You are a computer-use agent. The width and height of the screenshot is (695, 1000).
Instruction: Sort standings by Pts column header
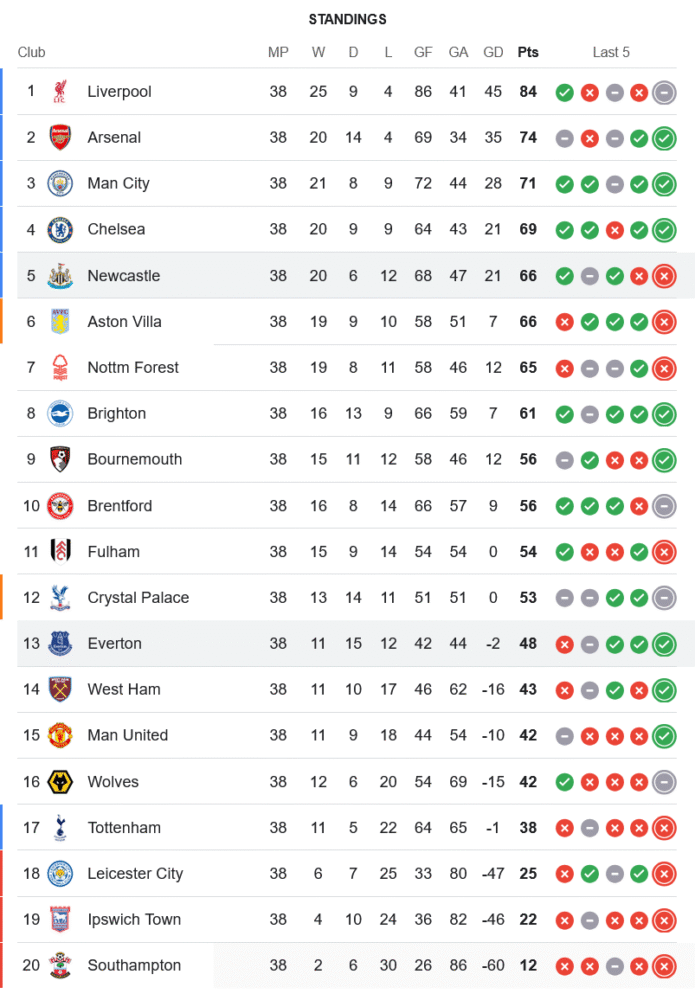(x=527, y=53)
